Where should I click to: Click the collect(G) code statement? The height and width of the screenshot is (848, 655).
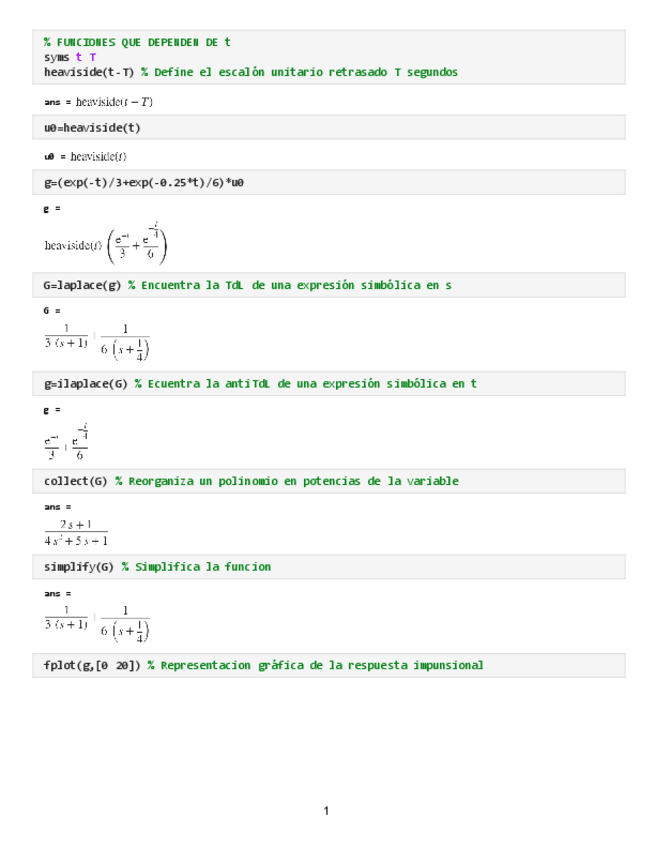75,481
